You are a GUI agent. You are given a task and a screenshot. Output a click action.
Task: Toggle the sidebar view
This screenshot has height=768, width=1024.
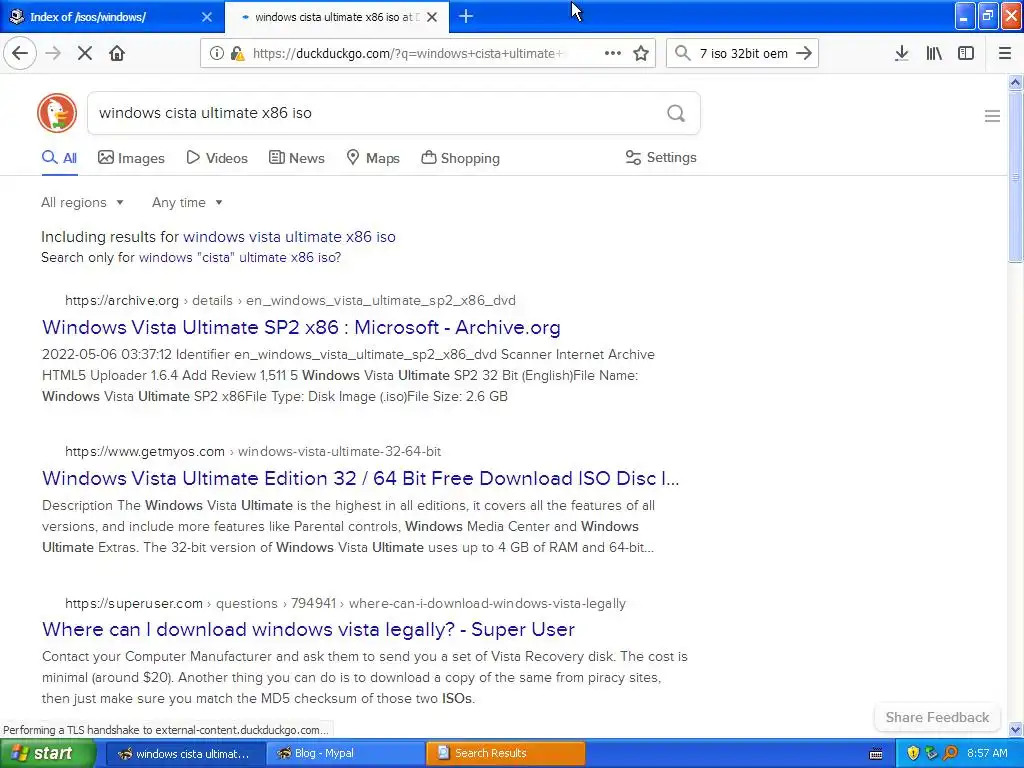point(966,53)
